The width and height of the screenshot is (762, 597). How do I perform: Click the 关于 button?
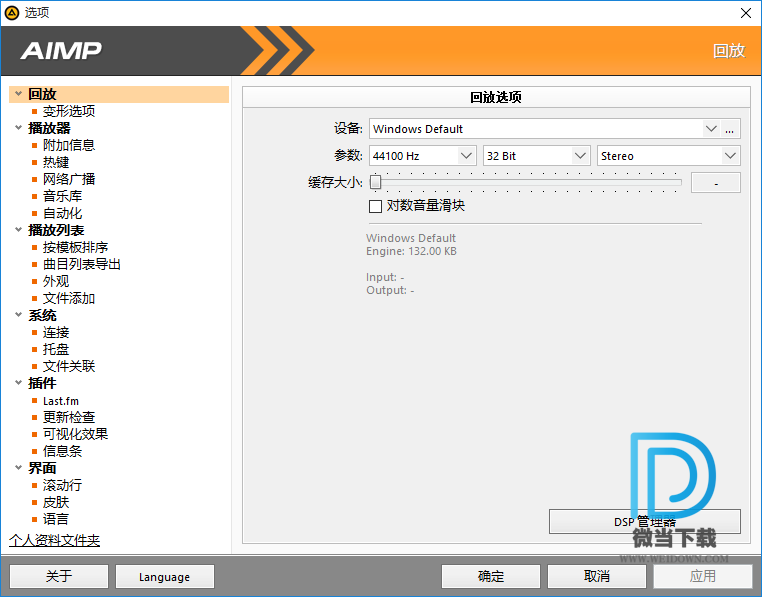[59, 577]
